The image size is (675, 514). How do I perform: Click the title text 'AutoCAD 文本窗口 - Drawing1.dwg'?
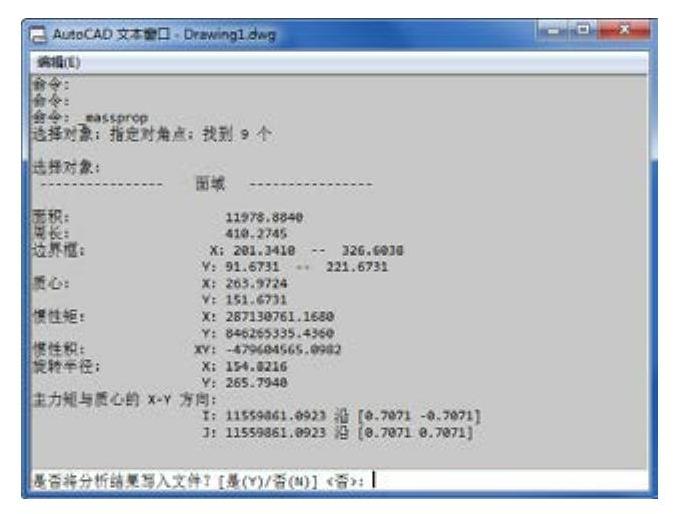(x=164, y=34)
